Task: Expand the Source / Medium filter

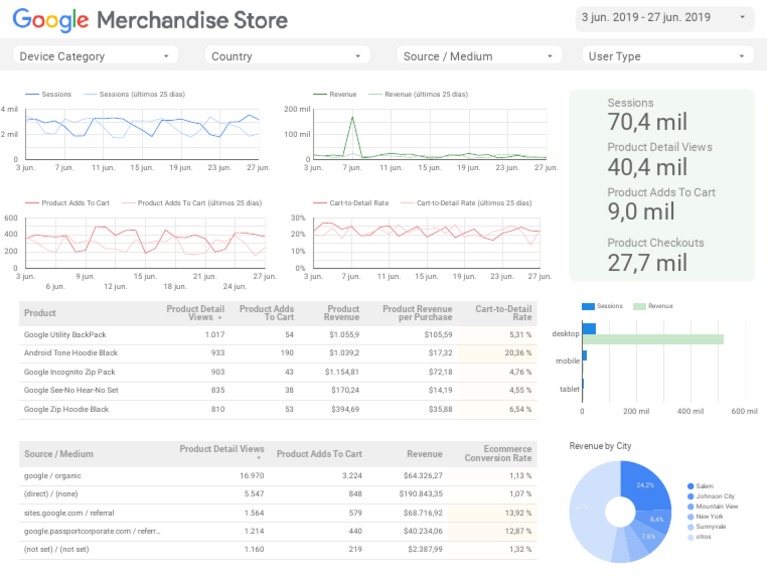Action: pos(480,56)
